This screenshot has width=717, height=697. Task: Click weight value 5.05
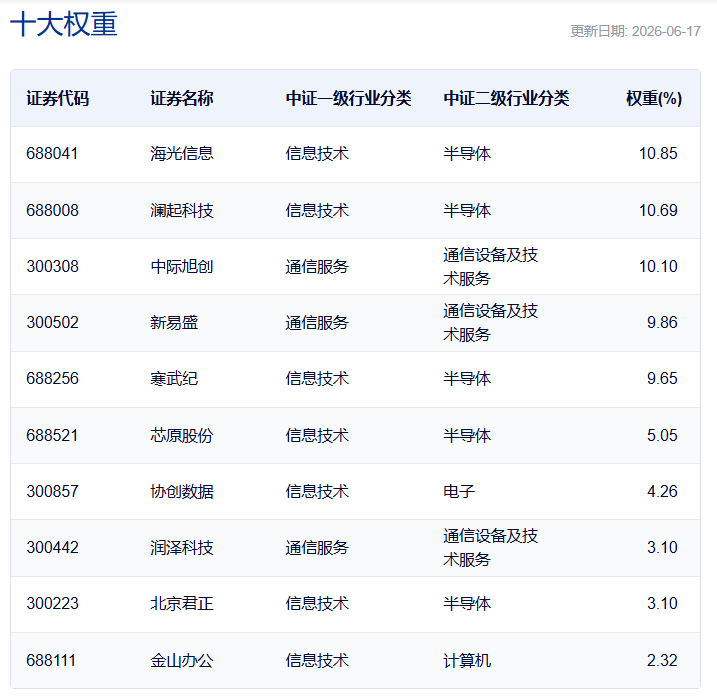(x=662, y=435)
